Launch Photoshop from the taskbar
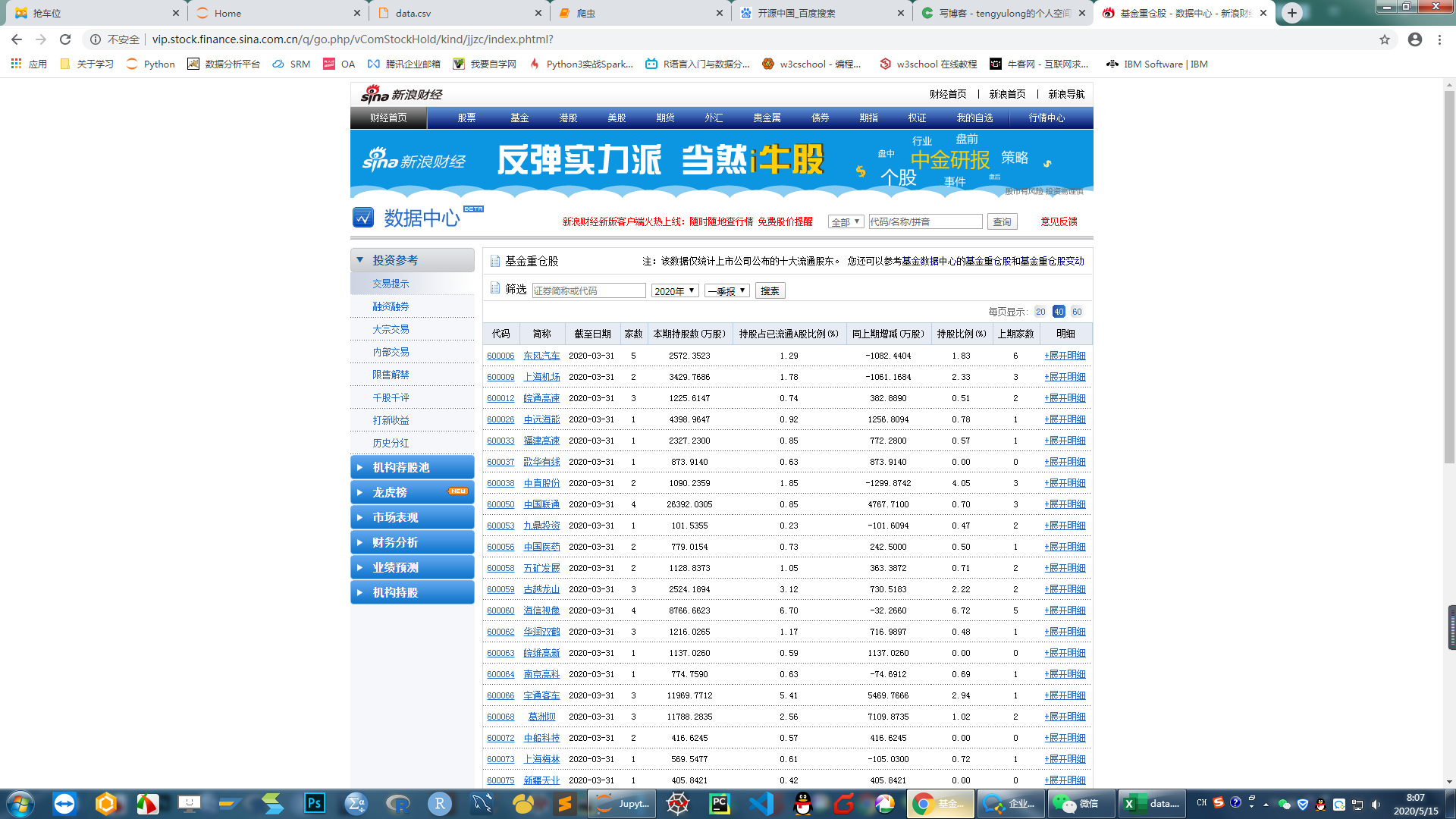Image resolution: width=1456 pixels, height=819 pixels. [314, 804]
